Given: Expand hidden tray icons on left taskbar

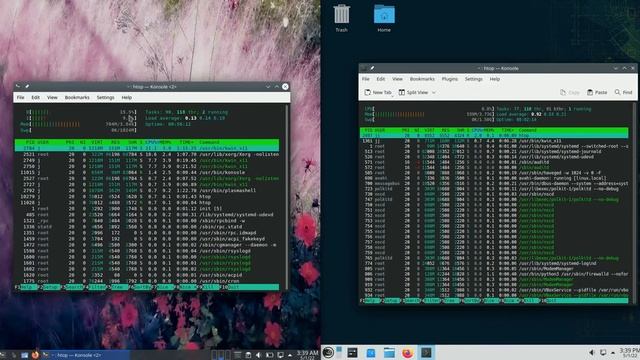Looking at the screenshot, I should [290, 356].
